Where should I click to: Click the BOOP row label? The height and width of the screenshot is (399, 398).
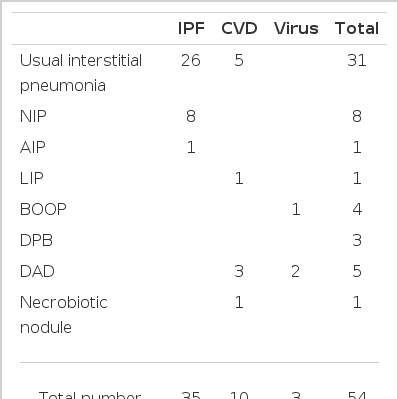coord(43,209)
